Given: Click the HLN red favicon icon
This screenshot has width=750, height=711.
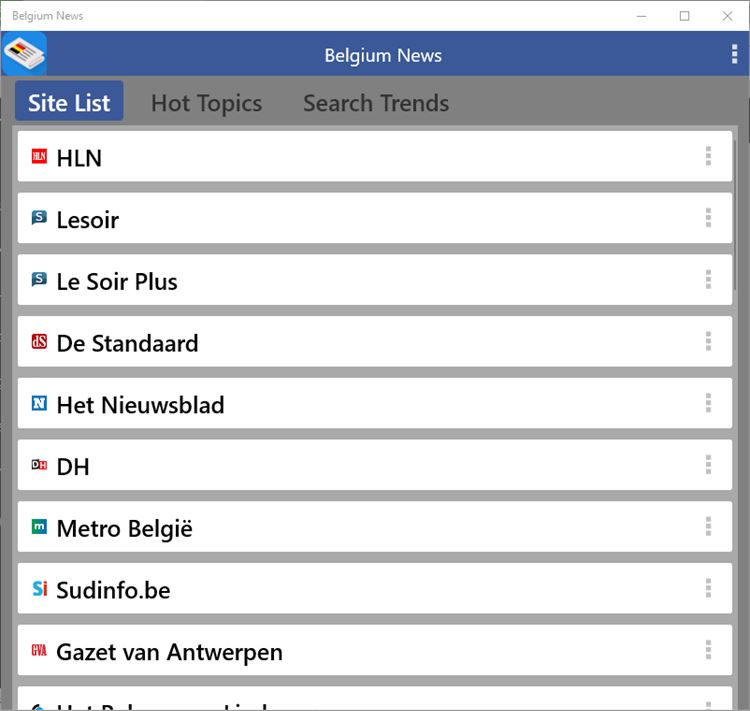Looking at the screenshot, I should point(39,157).
